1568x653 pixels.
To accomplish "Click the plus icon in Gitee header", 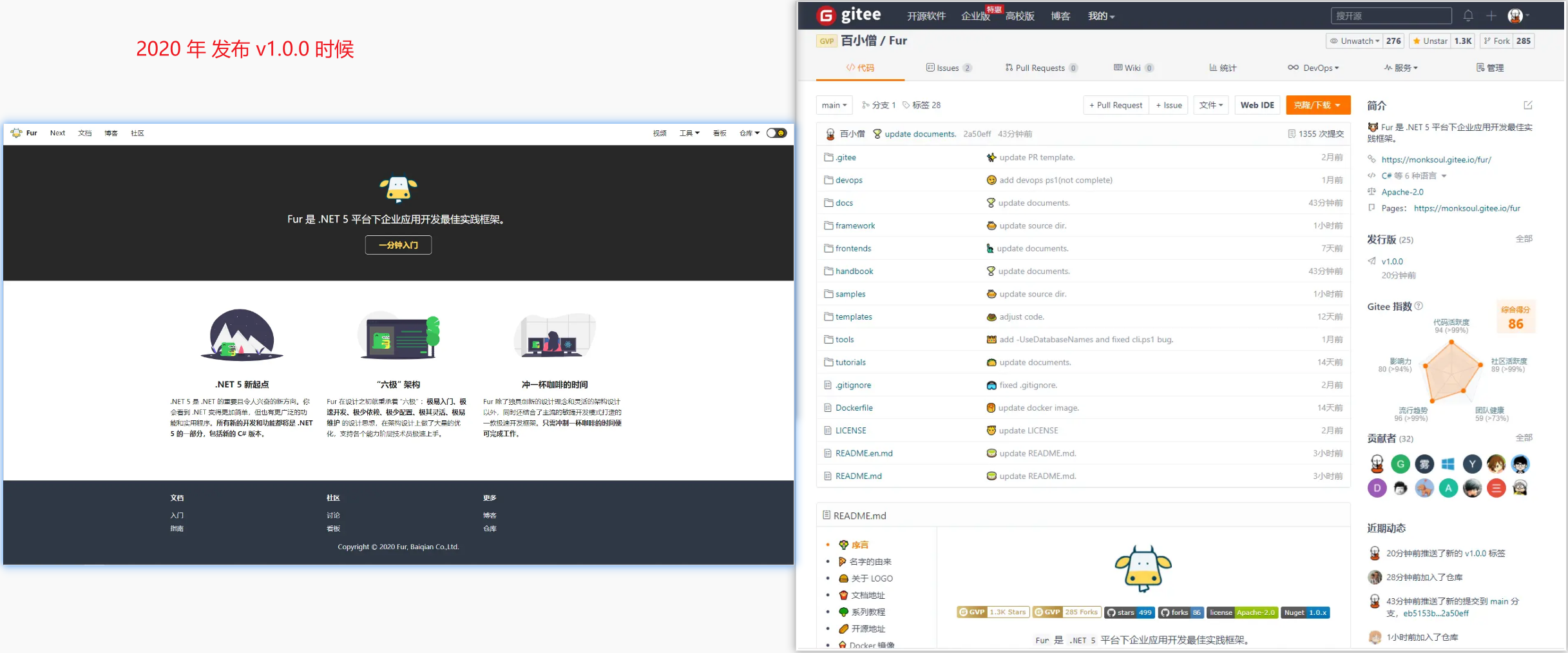I will click(x=1491, y=15).
